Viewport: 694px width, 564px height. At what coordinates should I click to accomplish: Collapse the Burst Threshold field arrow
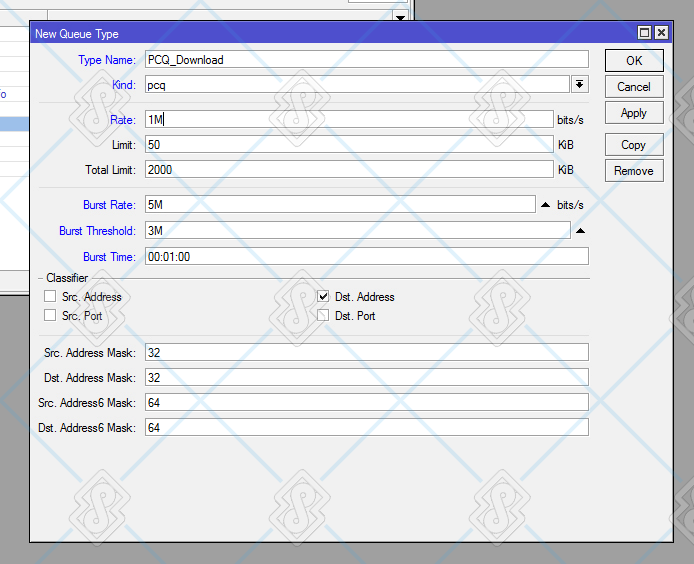click(x=580, y=231)
